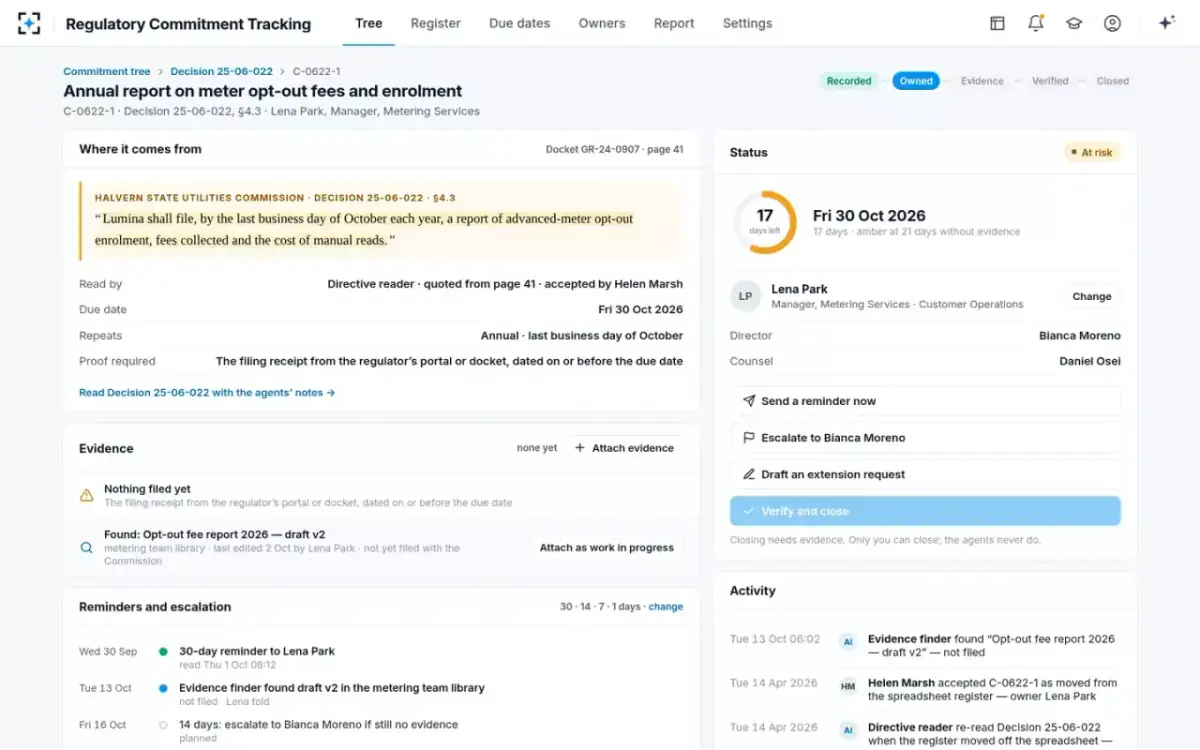Viewport: 1200px width, 750px height.
Task: Click page title Annual report on meter opt-out
Action: tap(263, 91)
